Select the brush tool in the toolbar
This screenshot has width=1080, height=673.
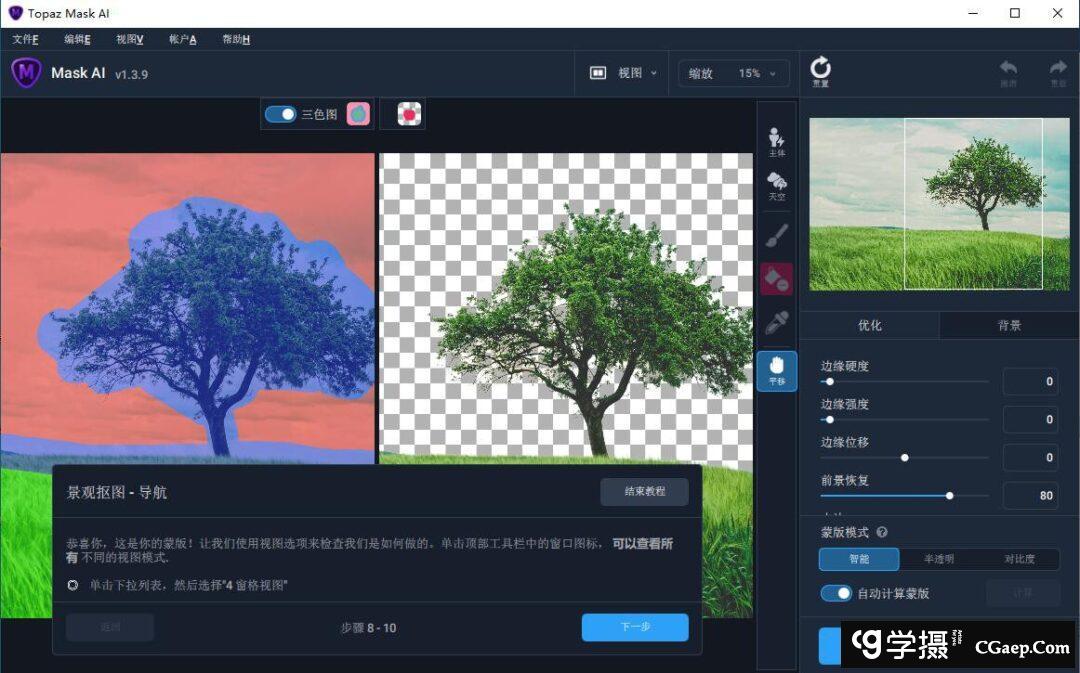(776, 236)
